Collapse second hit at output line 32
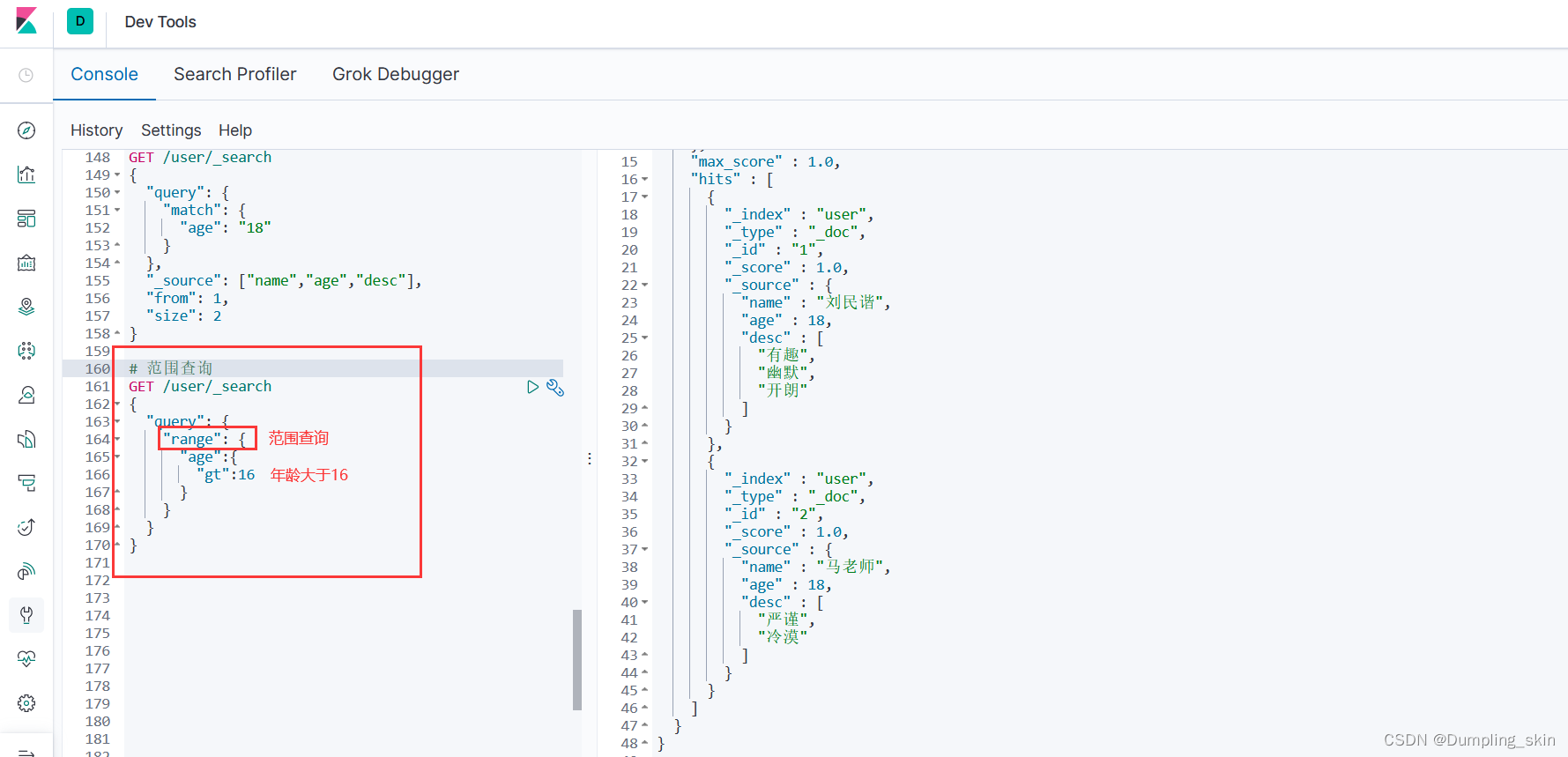Viewport: 1568px width, 757px height. (644, 461)
